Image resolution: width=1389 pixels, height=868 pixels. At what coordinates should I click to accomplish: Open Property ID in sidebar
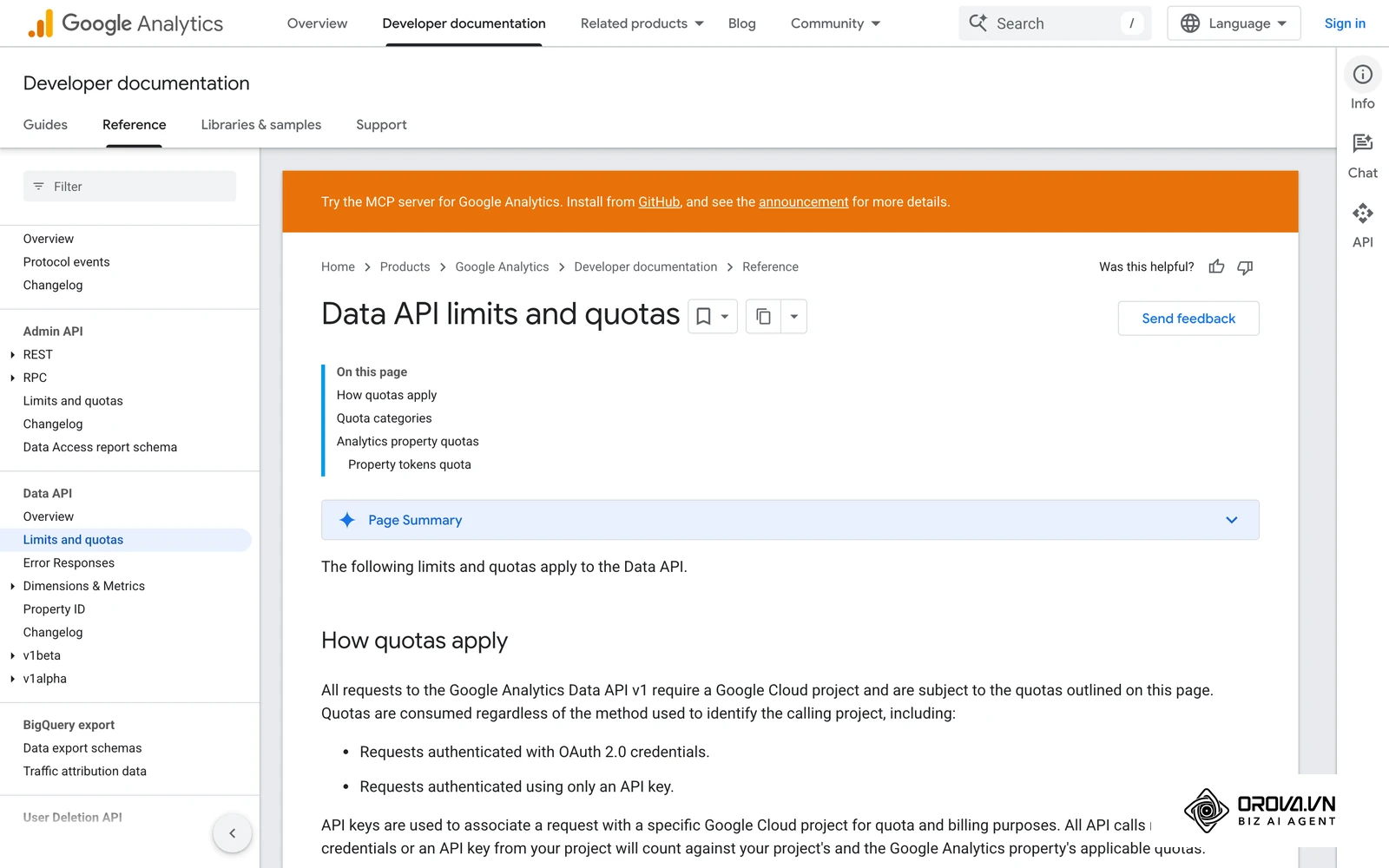(x=54, y=609)
